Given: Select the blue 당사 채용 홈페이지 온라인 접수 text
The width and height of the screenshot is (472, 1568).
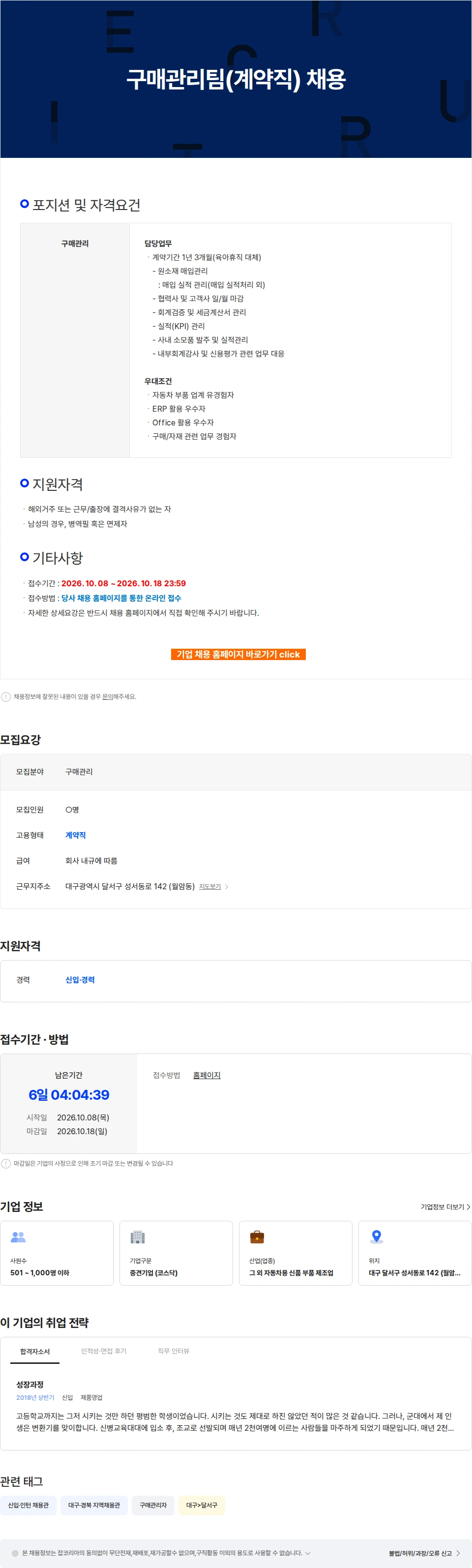Looking at the screenshot, I should (121, 598).
